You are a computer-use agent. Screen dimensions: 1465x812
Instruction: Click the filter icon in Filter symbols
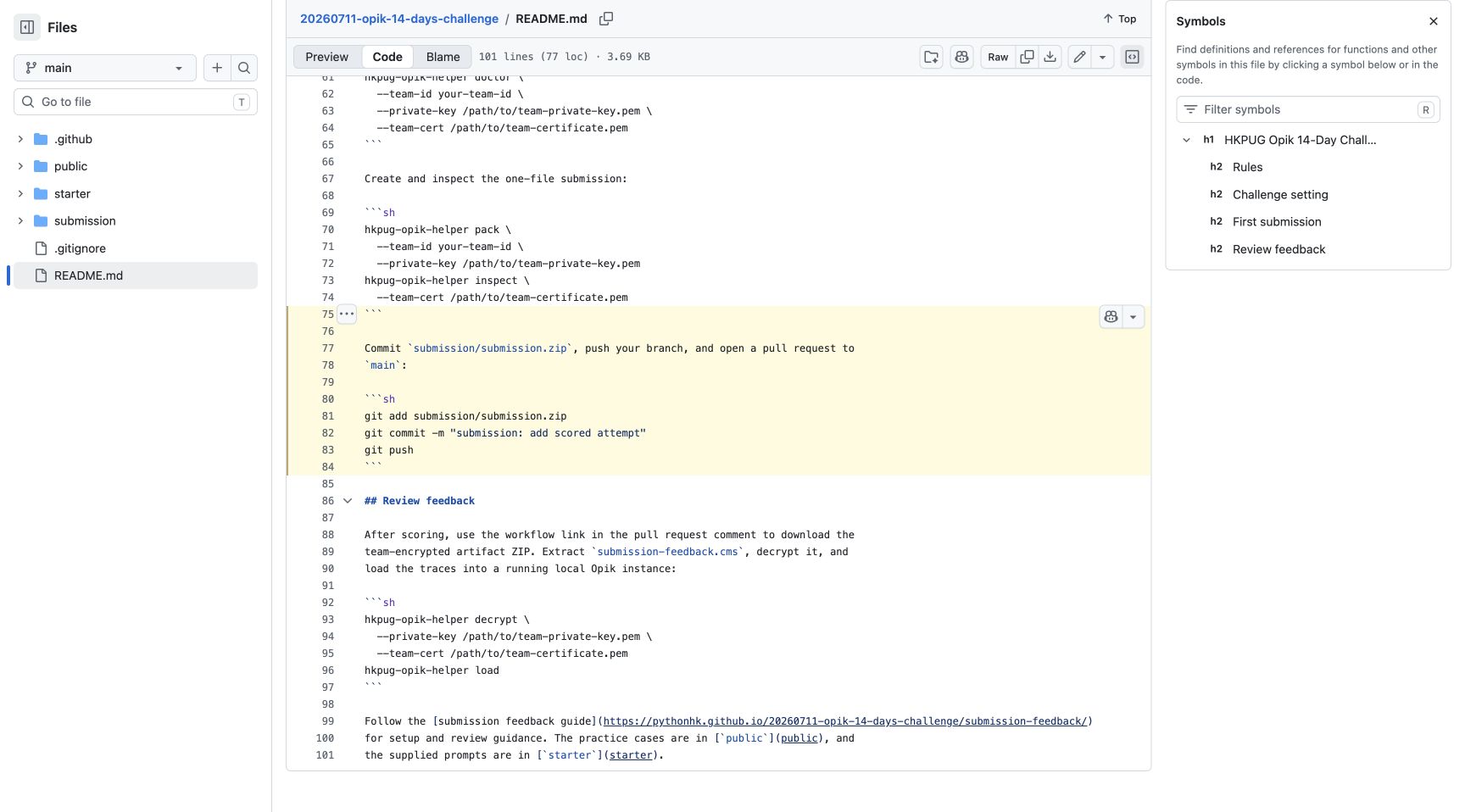[1190, 109]
